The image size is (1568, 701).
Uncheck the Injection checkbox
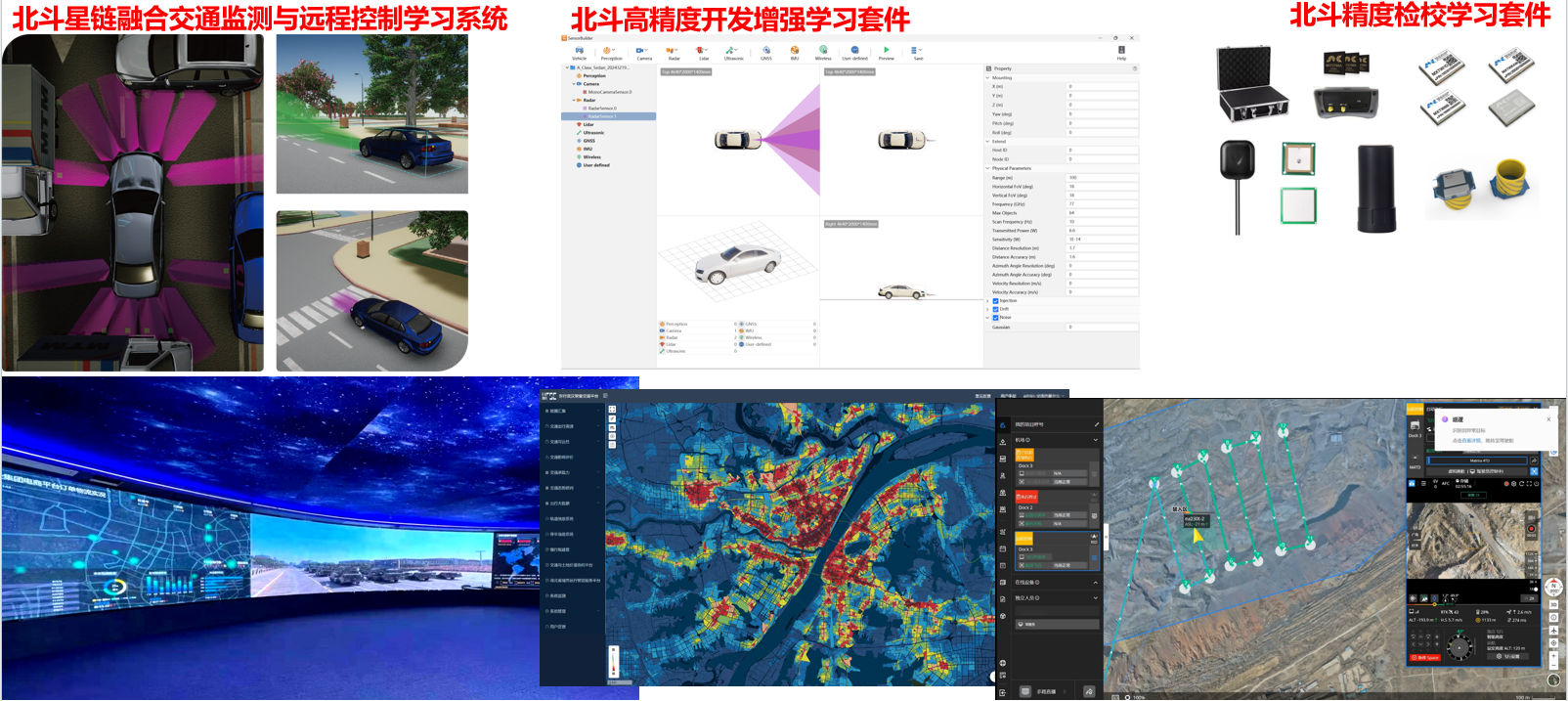click(x=995, y=301)
